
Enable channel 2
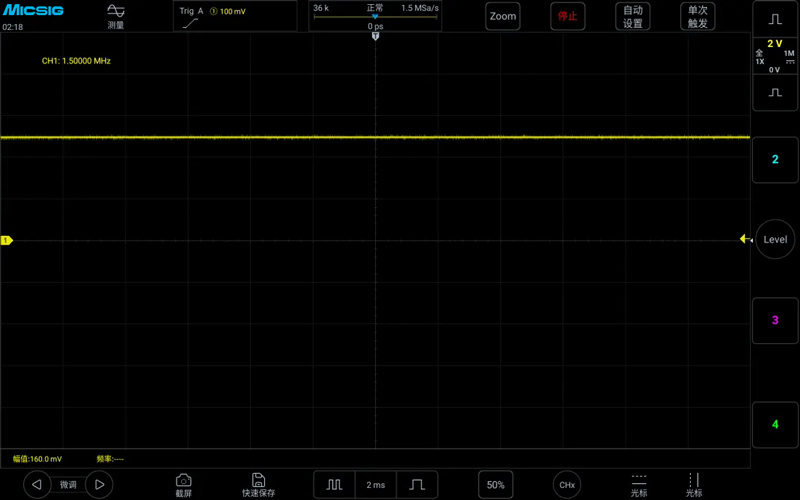[x=775, y=160]
